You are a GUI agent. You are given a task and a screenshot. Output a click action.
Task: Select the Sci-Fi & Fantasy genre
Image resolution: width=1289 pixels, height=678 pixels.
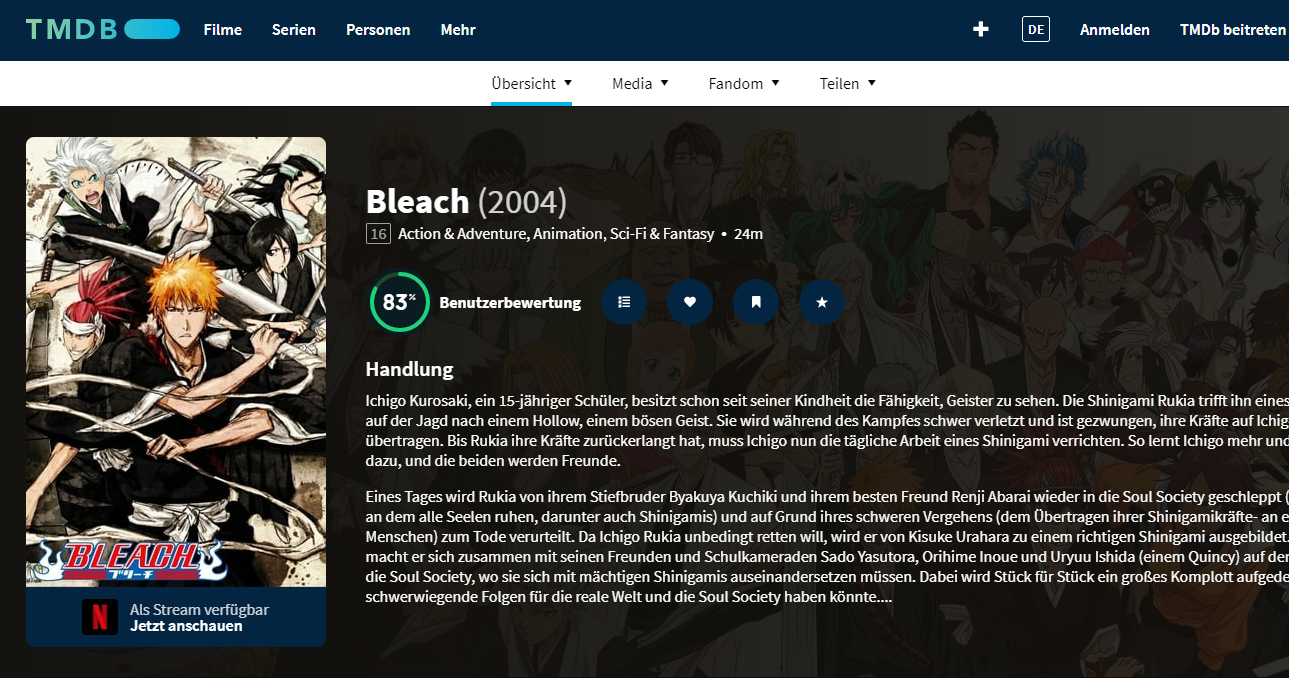pyautogui.click(x=662, y=234)
